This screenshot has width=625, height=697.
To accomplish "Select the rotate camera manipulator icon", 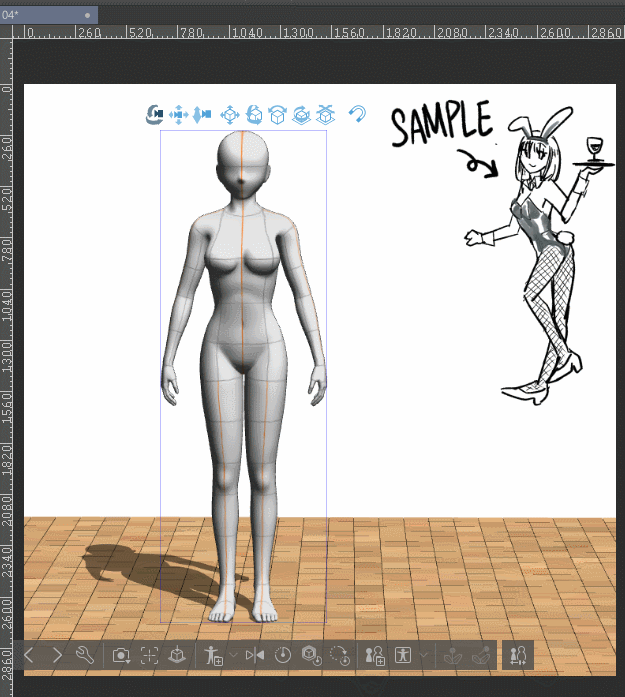I will 155,115.
